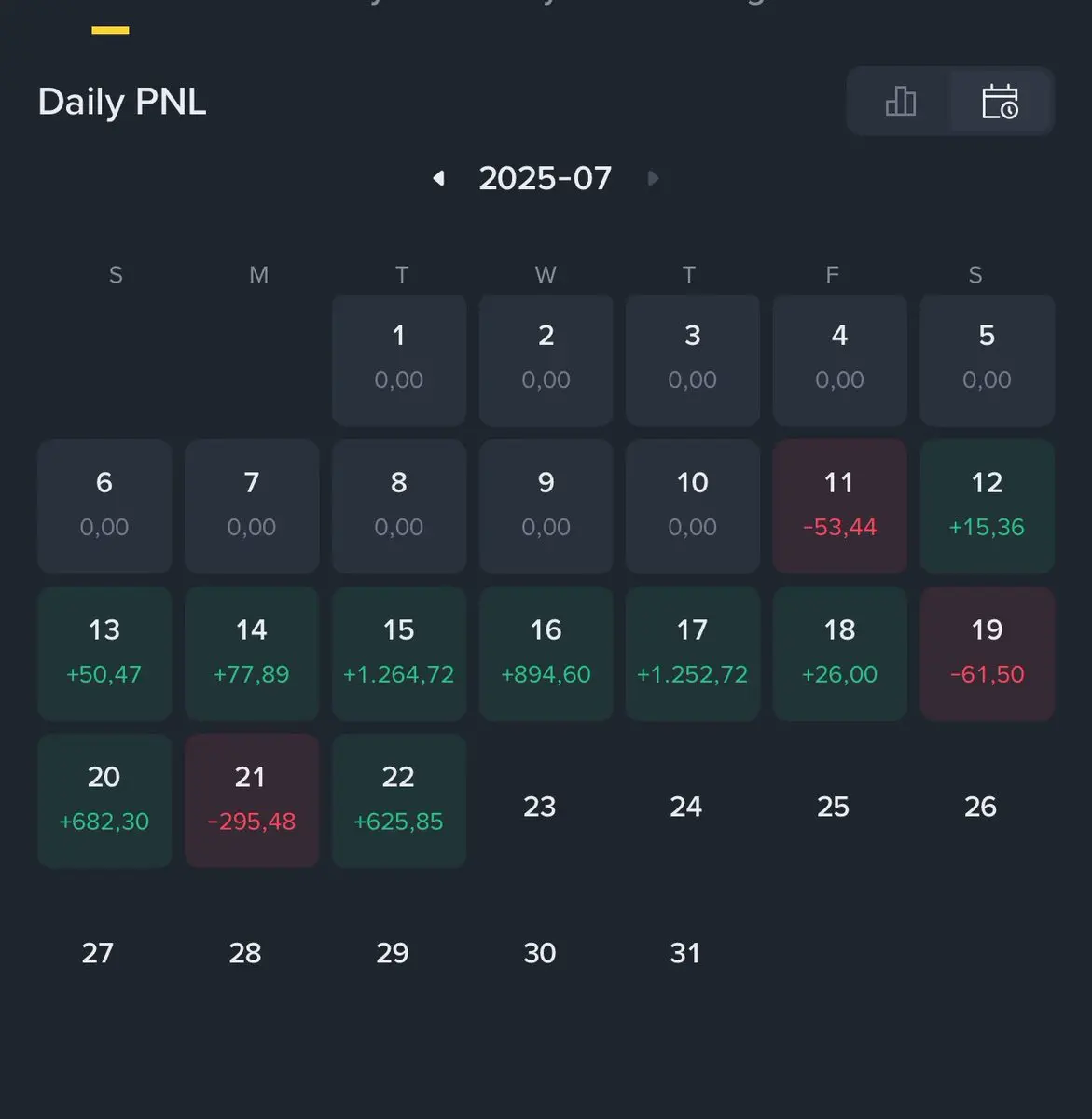Select empty day 31 in calendar
The width and height of the screenshot is (1092, 1119).
(x=685, y=953)
